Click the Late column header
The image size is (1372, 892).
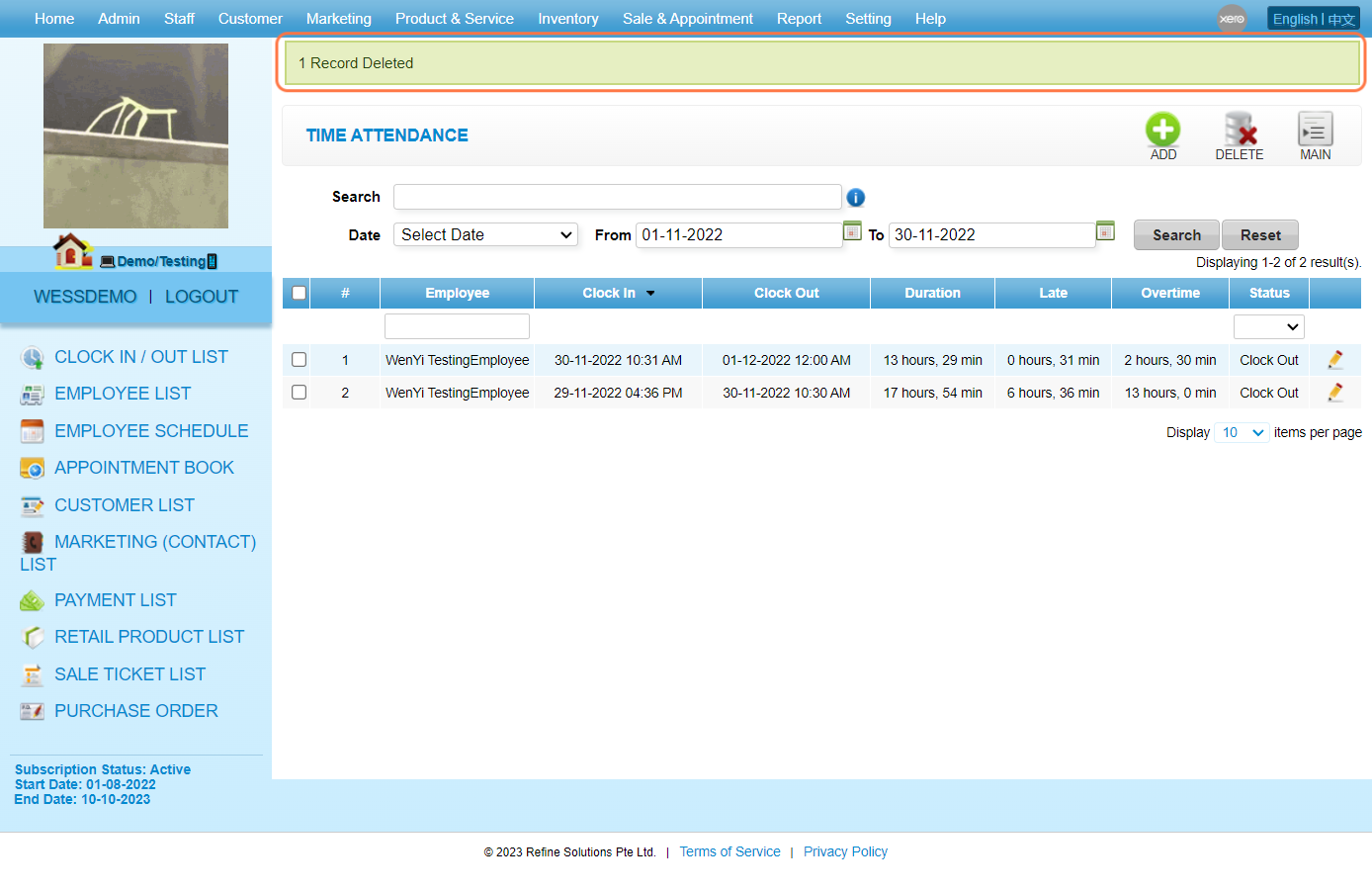tap(1053, 293)
